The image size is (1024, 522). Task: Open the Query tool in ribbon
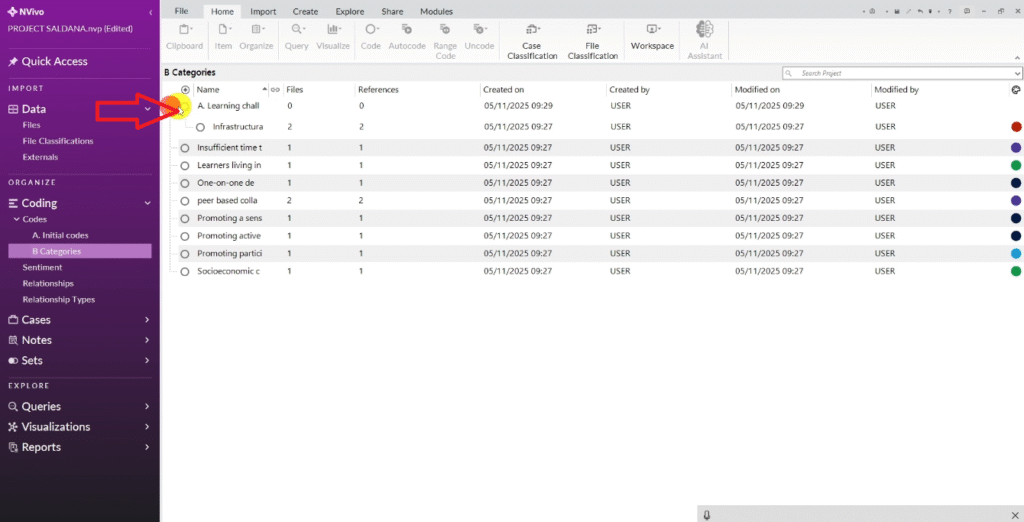[x=296, y=31]
